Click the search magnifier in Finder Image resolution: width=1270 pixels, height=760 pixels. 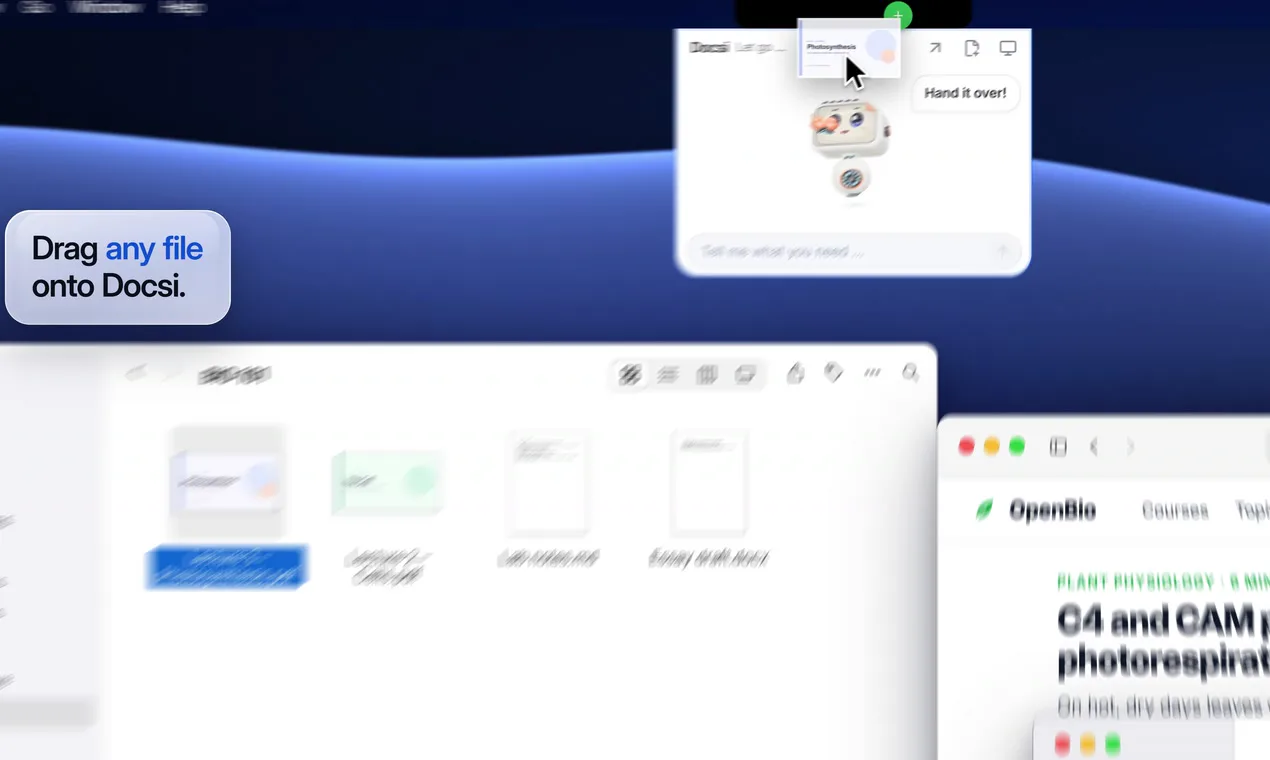(x=910, y=373)
